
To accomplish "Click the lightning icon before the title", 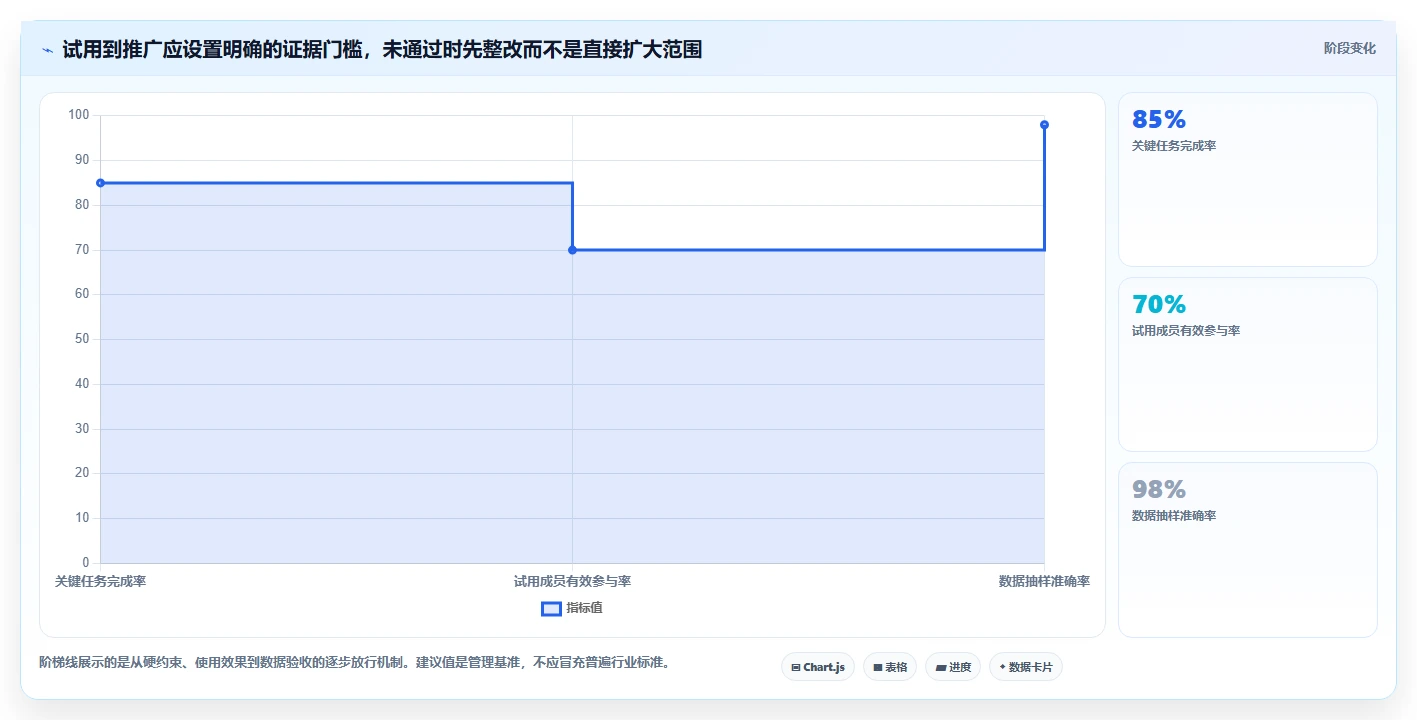I will tap(47, 50).
